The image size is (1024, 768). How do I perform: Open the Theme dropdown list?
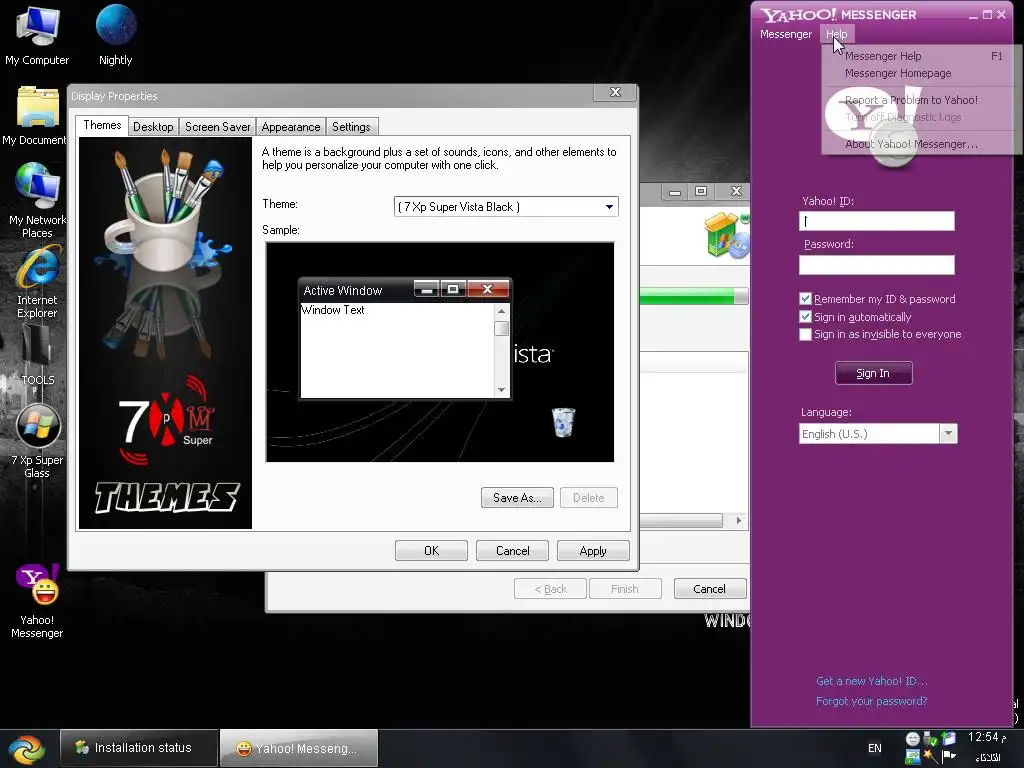609,207
